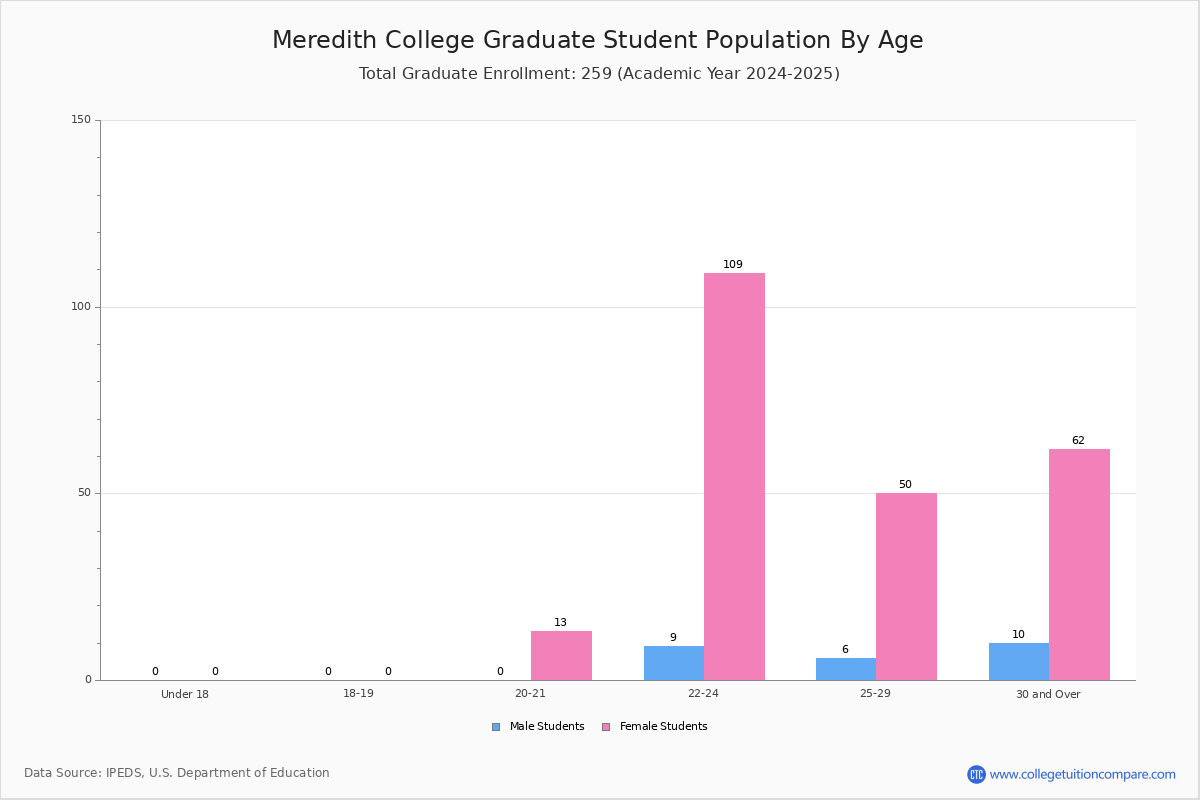Toggle the Male Students legend item

(x=538, y=727)
